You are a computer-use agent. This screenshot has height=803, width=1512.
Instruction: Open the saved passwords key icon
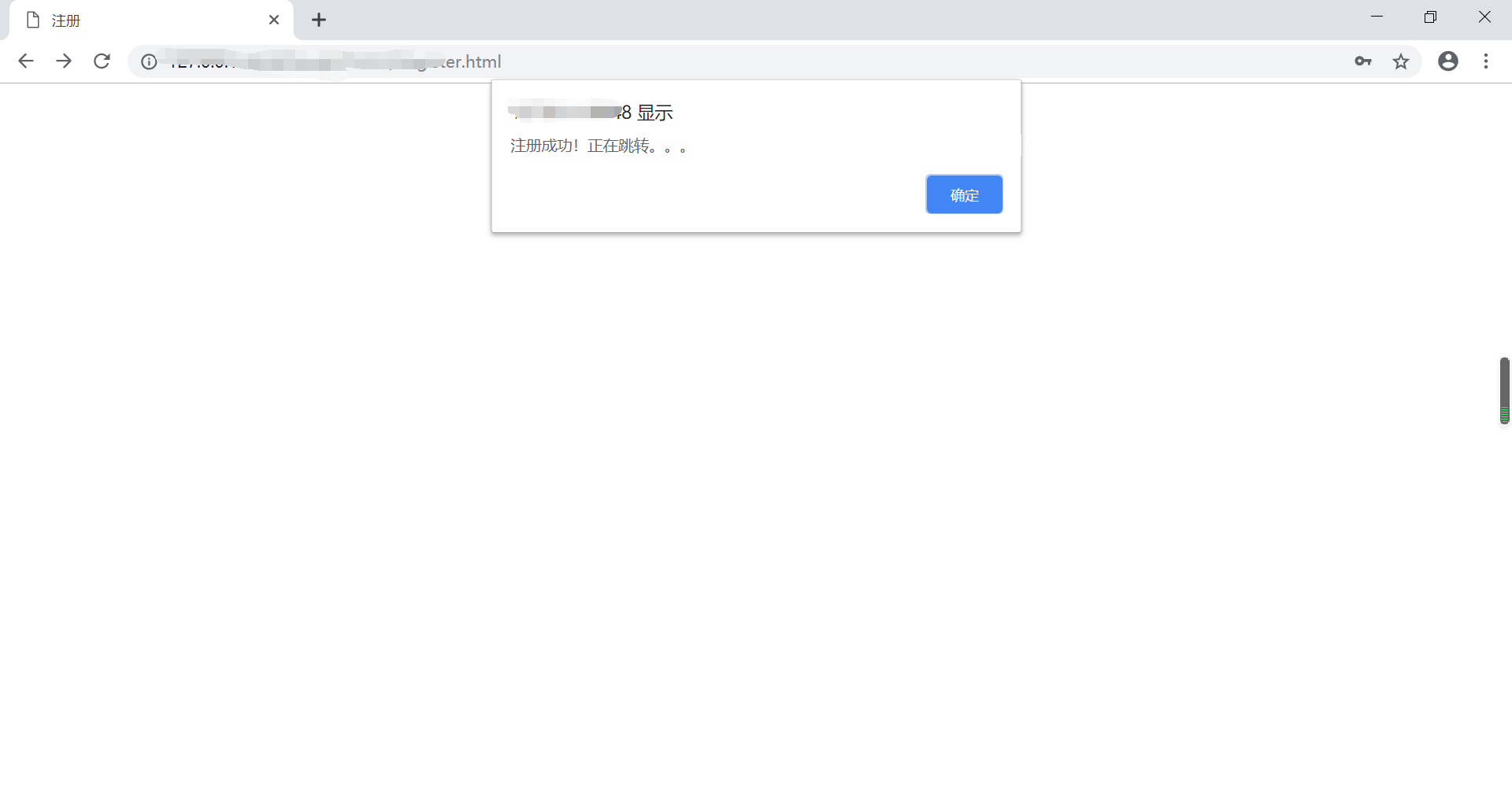coord(1363,61)
